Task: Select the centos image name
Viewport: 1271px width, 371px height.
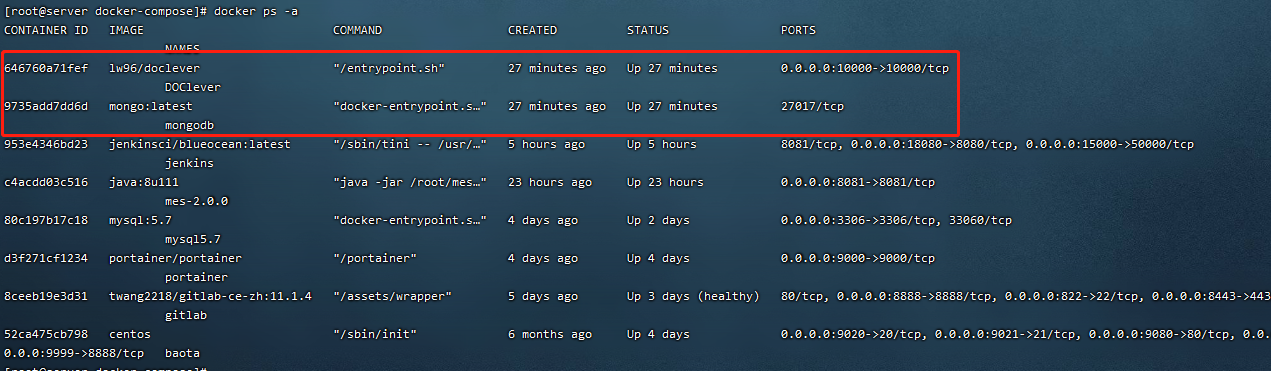Action: 130,334
